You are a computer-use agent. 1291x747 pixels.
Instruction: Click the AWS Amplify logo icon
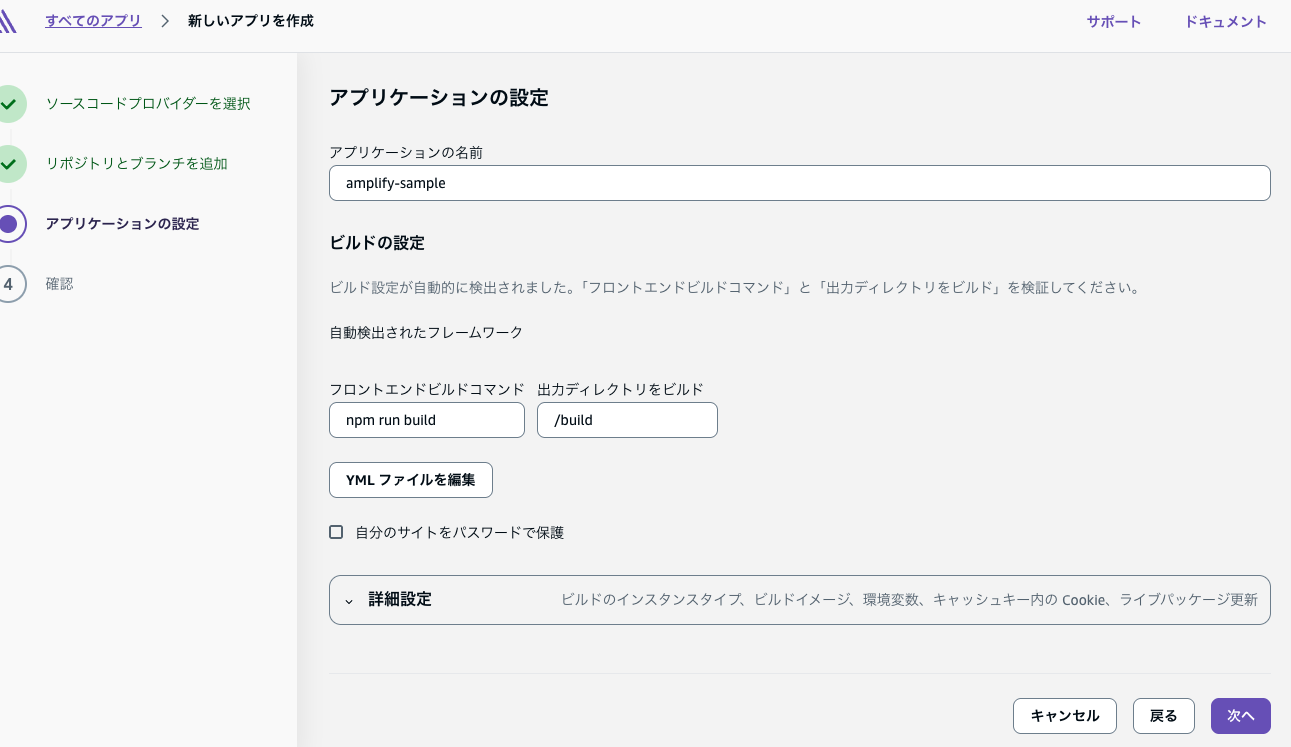(8, 21)
